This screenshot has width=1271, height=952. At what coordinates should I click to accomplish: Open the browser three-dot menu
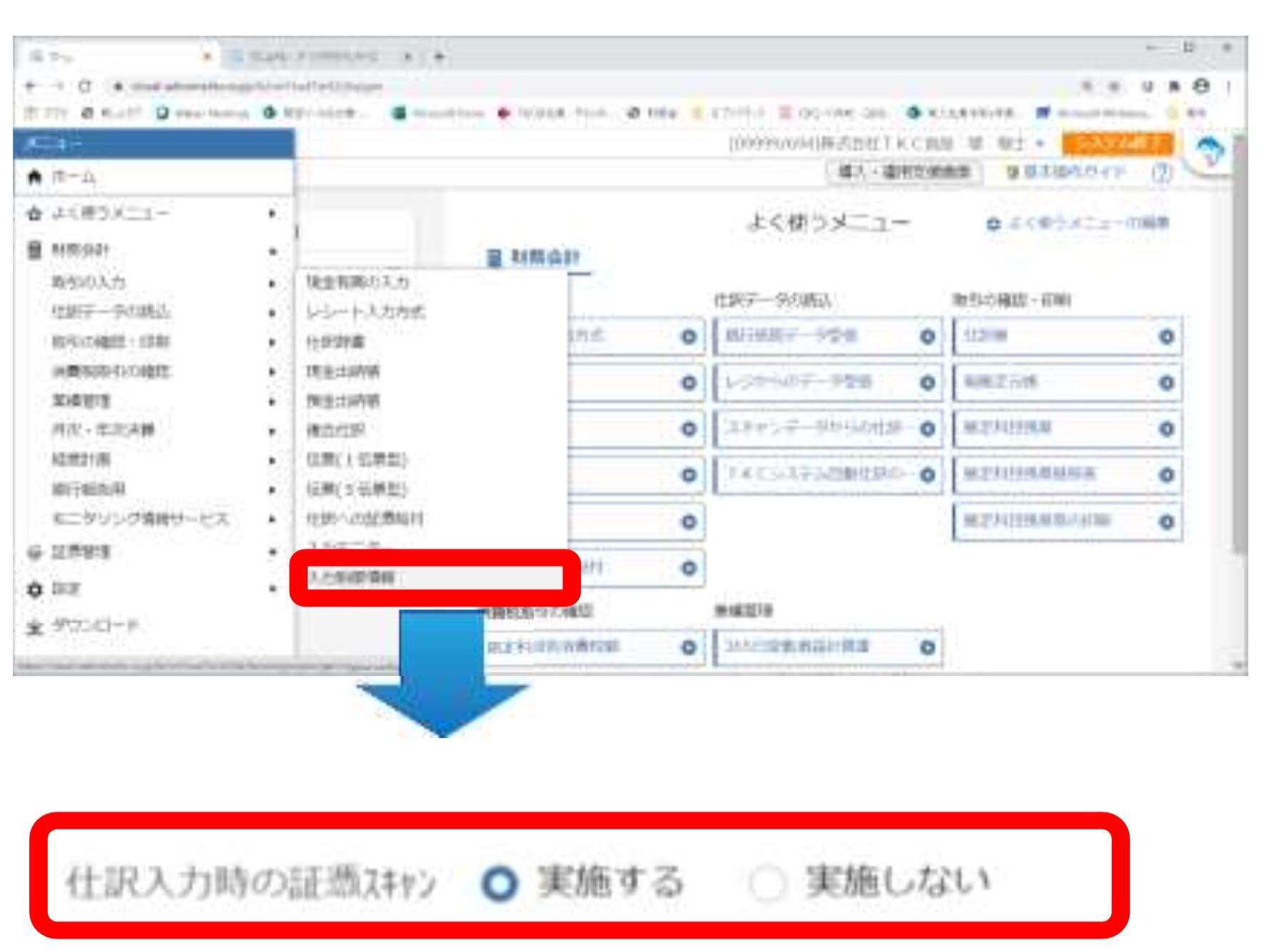(x=1229, y=86)
